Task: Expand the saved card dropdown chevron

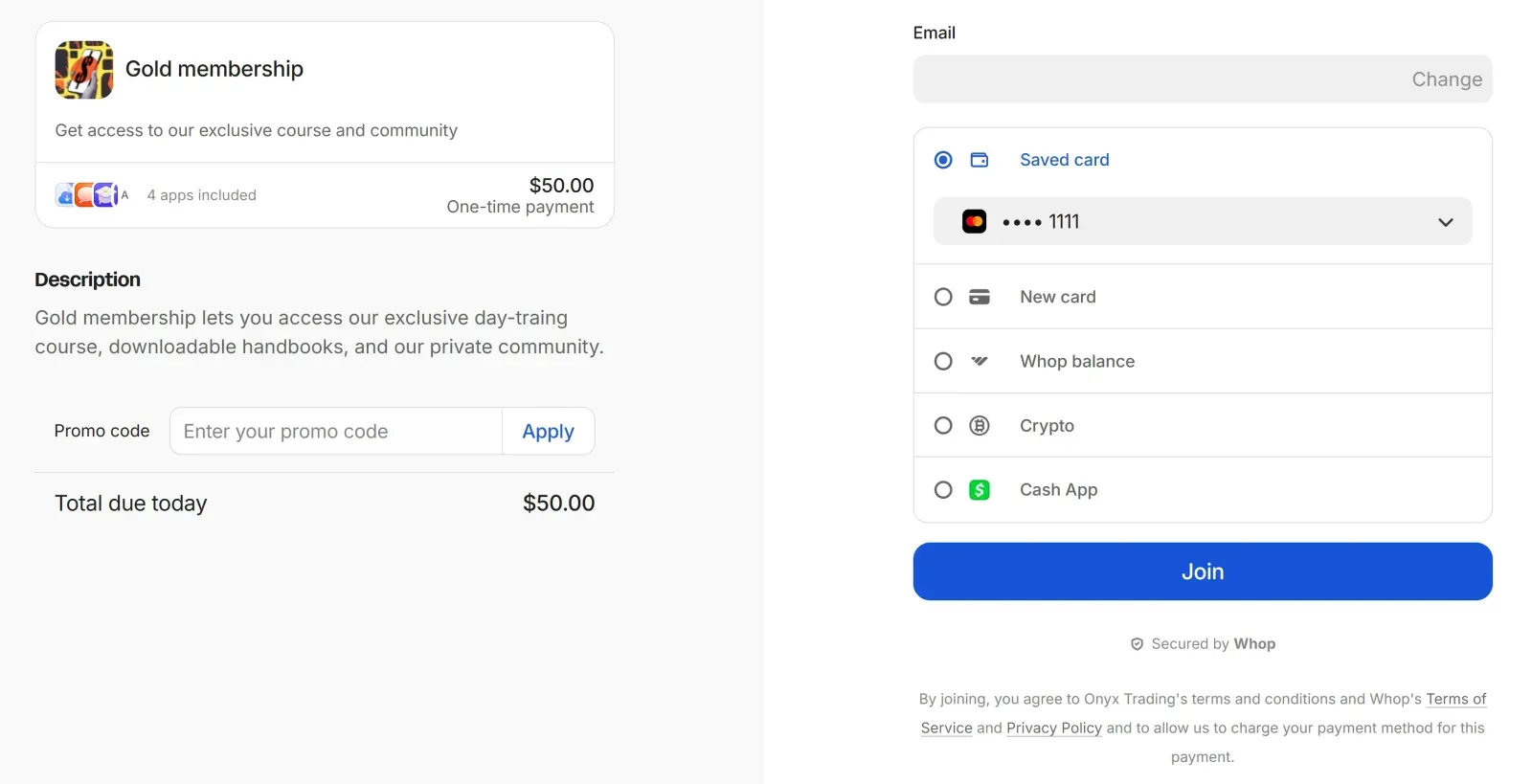Action: [x=1445, y=222]
